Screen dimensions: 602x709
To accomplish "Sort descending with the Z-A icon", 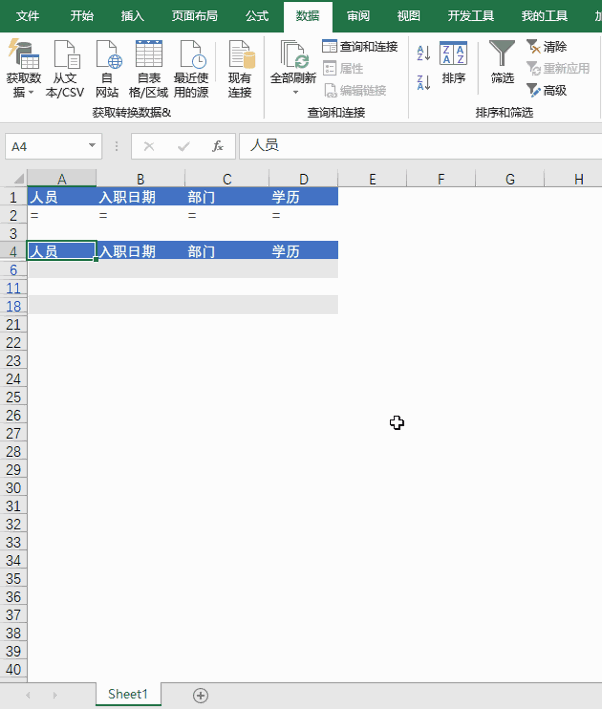I will tap(423, 82).
